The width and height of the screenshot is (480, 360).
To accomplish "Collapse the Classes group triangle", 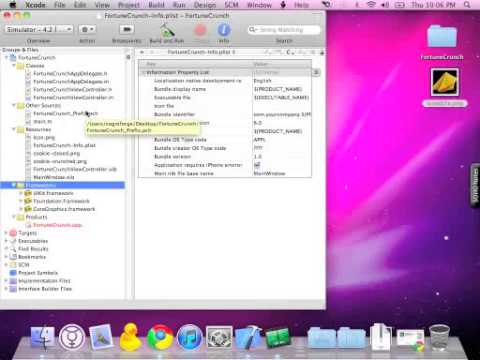I will click(x=14, y=66).
